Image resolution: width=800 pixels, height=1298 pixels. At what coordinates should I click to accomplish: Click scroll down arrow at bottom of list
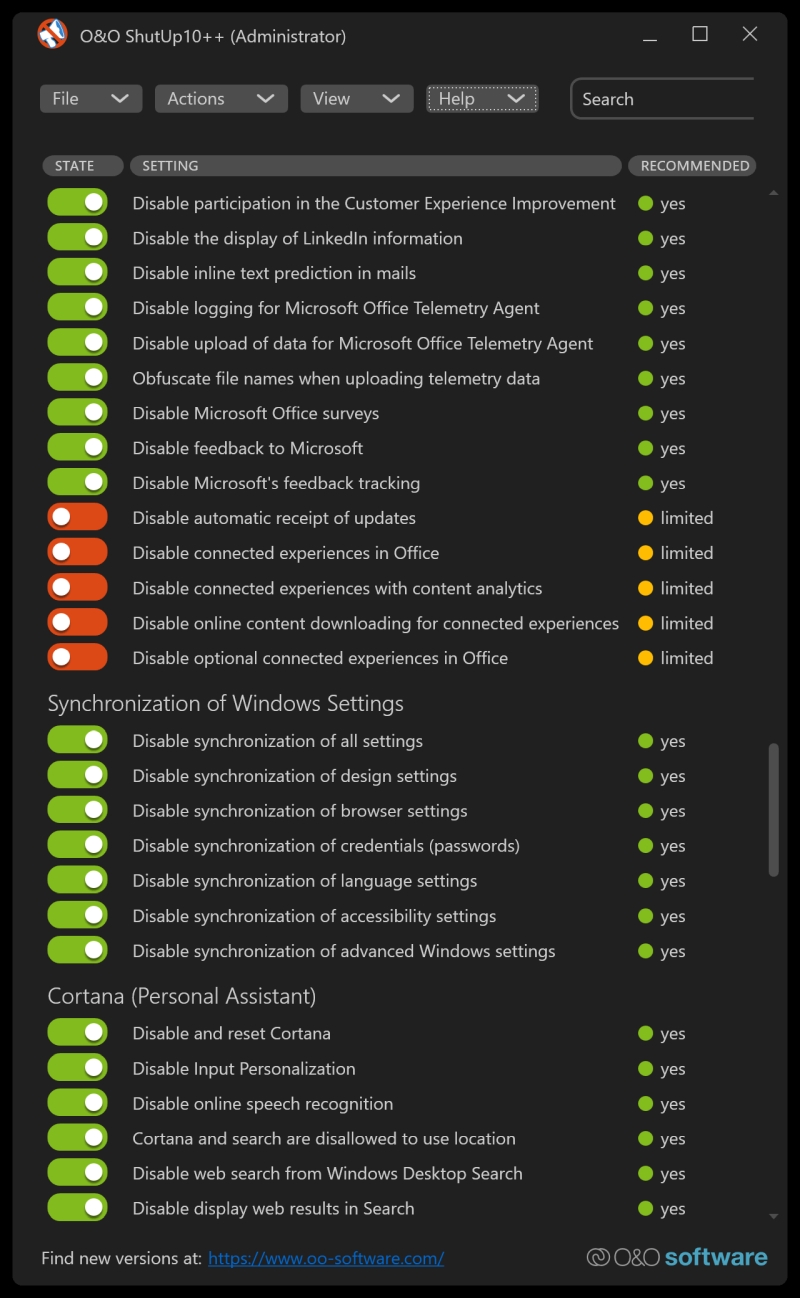pos(773,1217)
